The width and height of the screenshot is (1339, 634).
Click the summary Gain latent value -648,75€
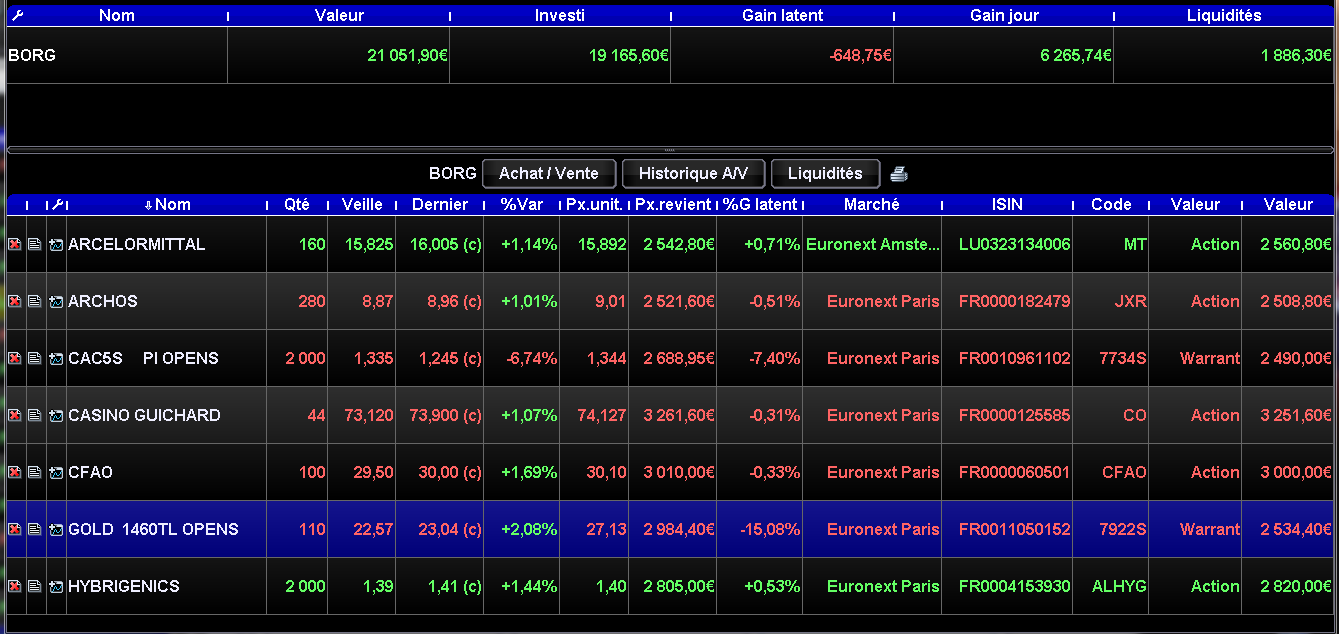tap(860, 56)
